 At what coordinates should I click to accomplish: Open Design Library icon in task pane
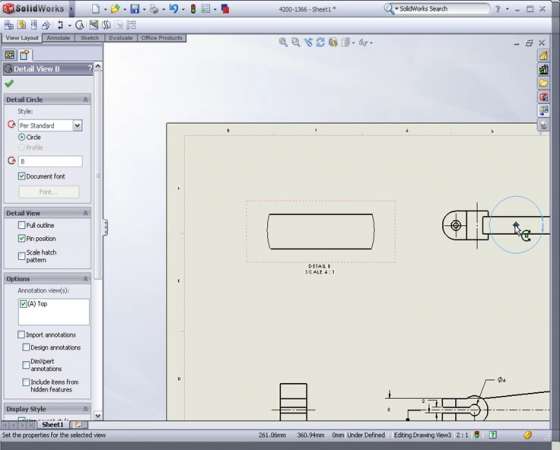(543, 69)
